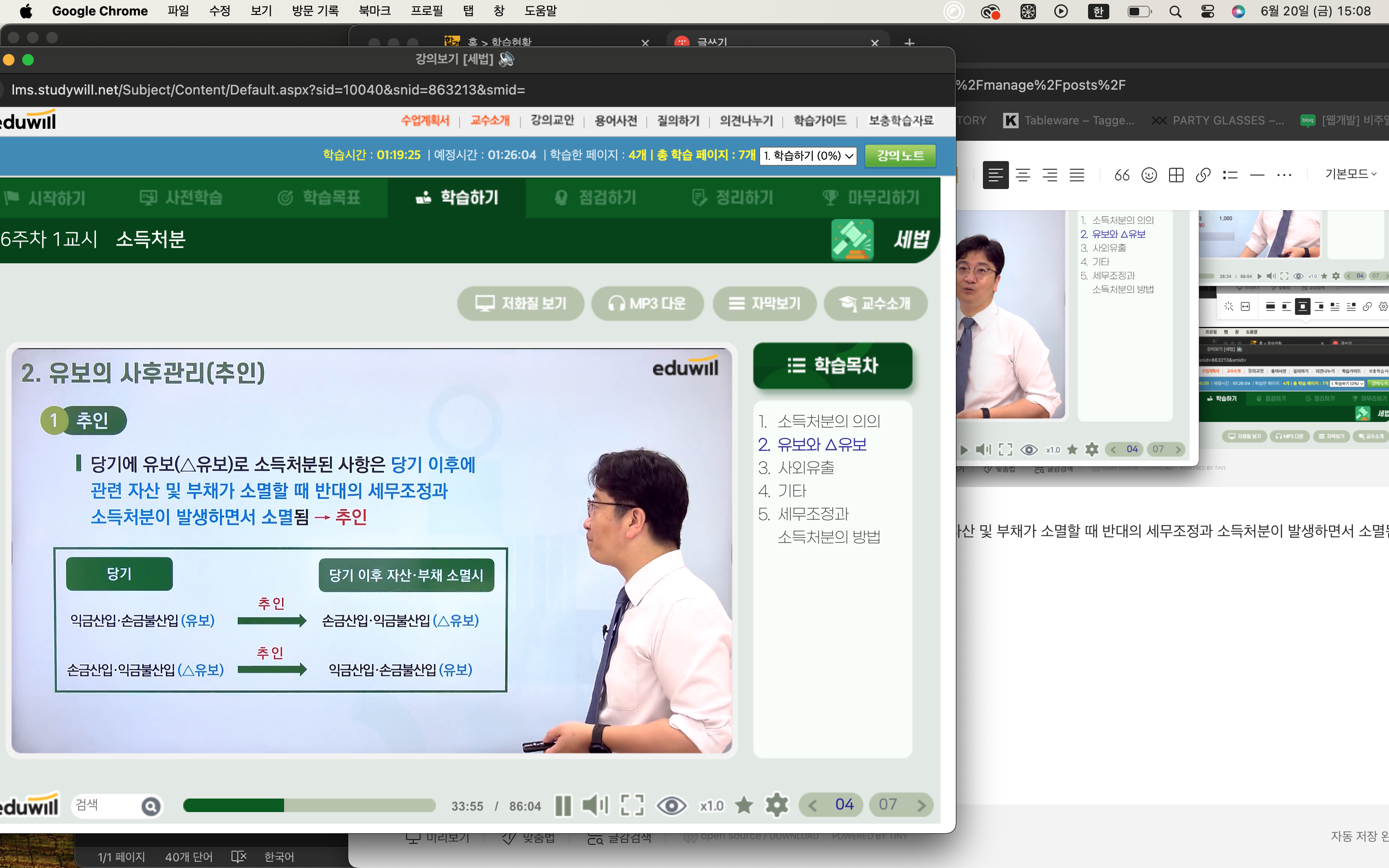Insert a table in blog editor
Screen dimensions: 1389x868
coord(1176,175)
